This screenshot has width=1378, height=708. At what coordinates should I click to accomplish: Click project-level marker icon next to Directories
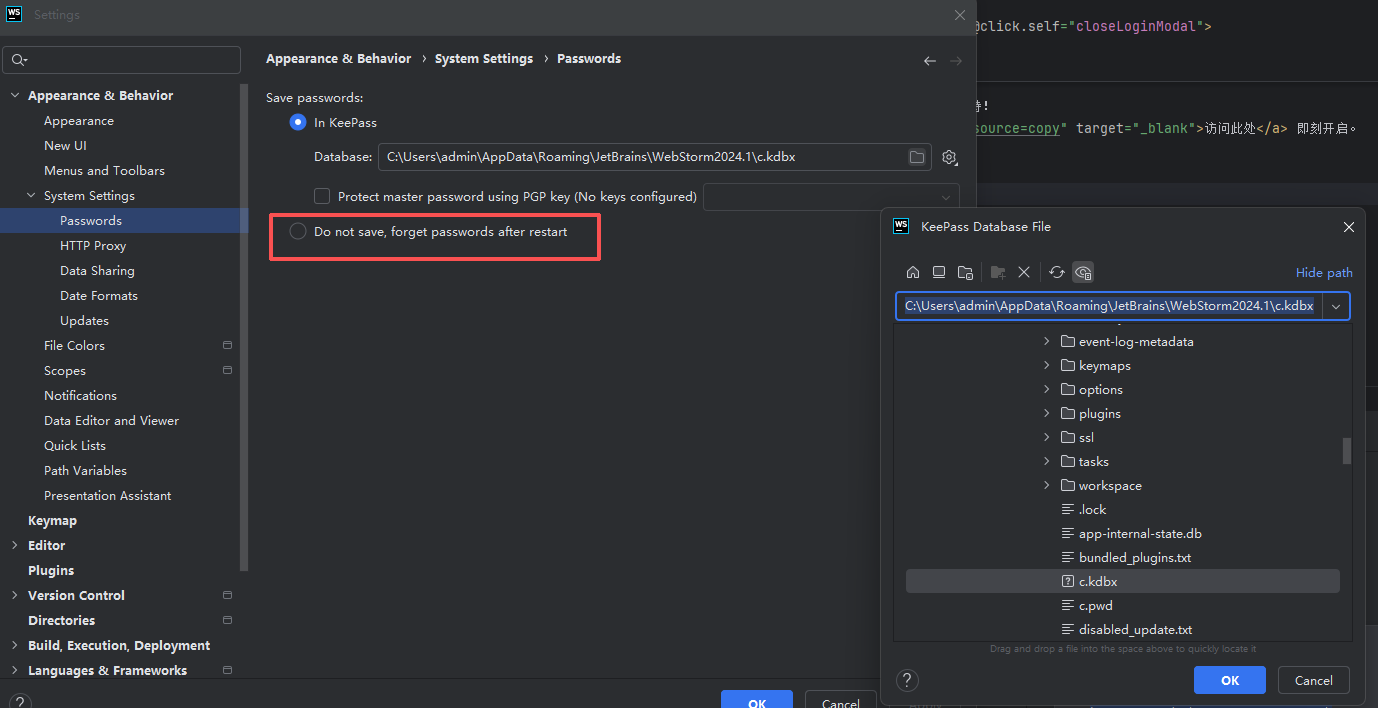pos(228,620)
